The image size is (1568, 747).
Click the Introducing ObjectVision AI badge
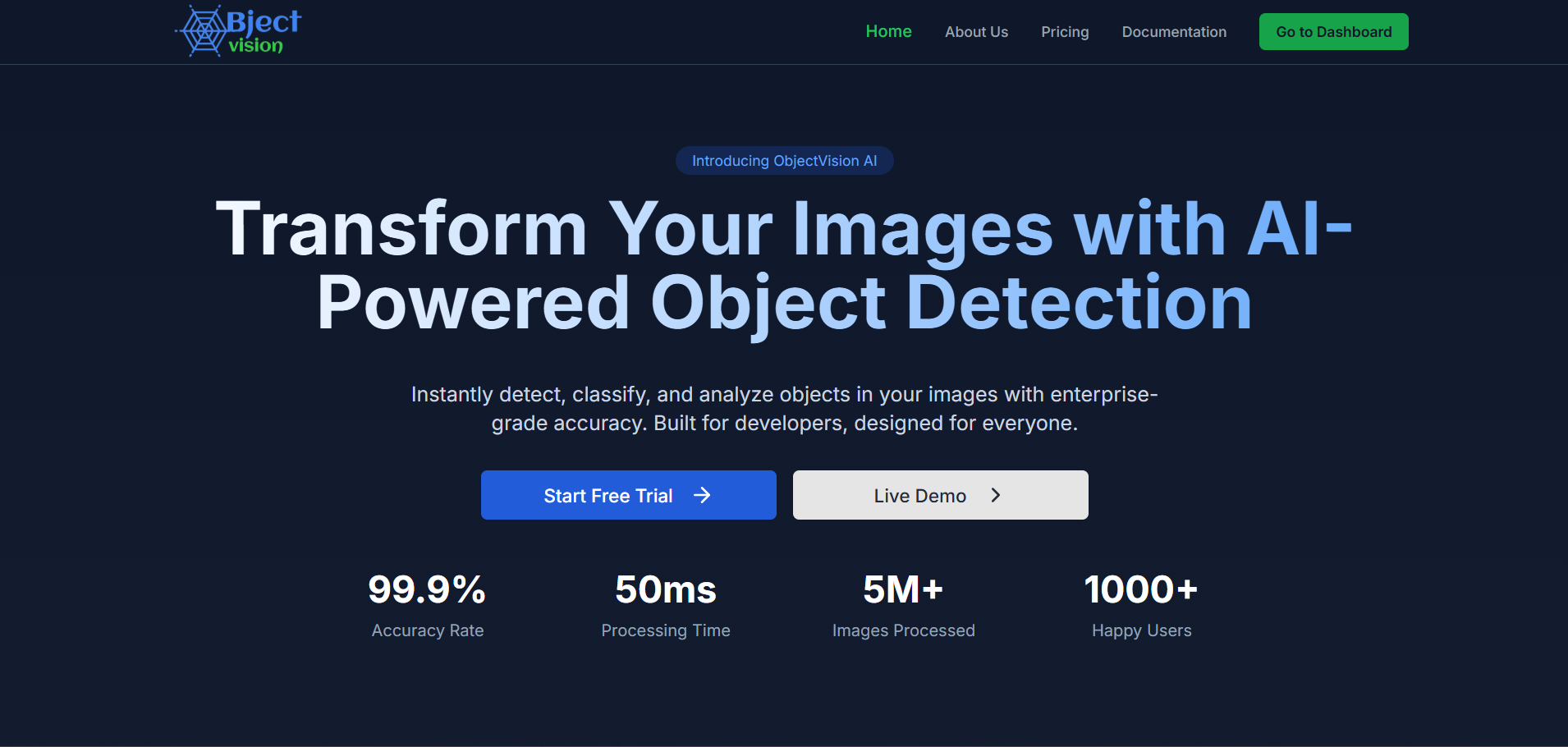[784, 161]
